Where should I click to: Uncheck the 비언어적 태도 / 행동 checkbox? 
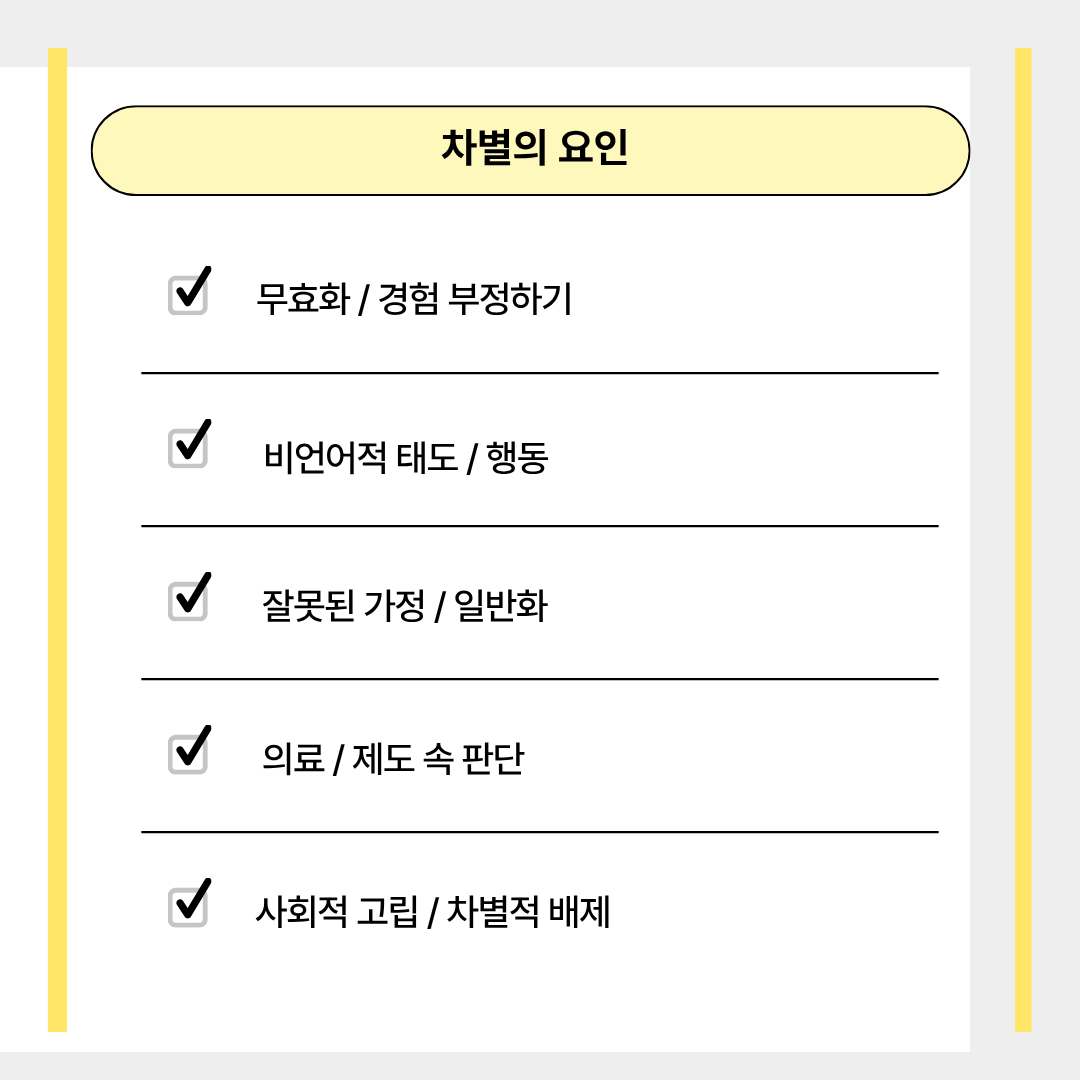point(188,448)
